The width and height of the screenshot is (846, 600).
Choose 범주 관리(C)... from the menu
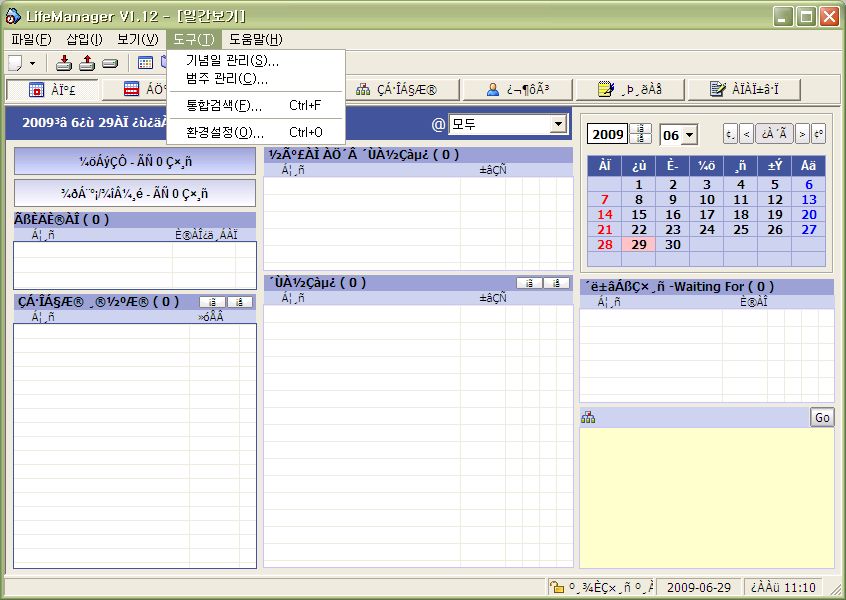(256, 79)
